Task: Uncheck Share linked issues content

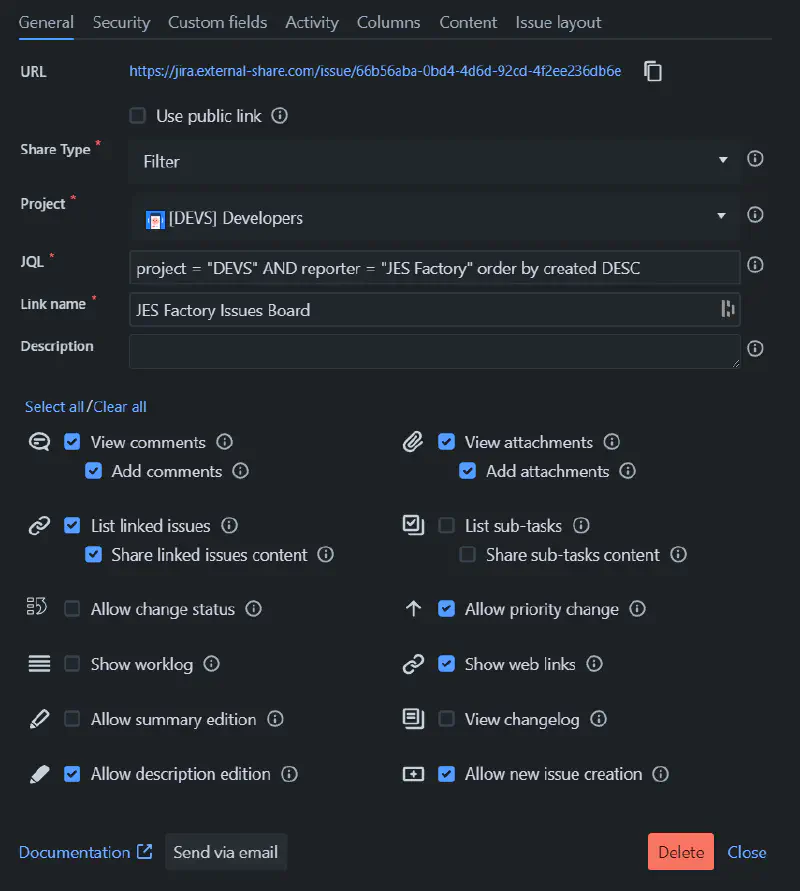Action: (93, 554)
